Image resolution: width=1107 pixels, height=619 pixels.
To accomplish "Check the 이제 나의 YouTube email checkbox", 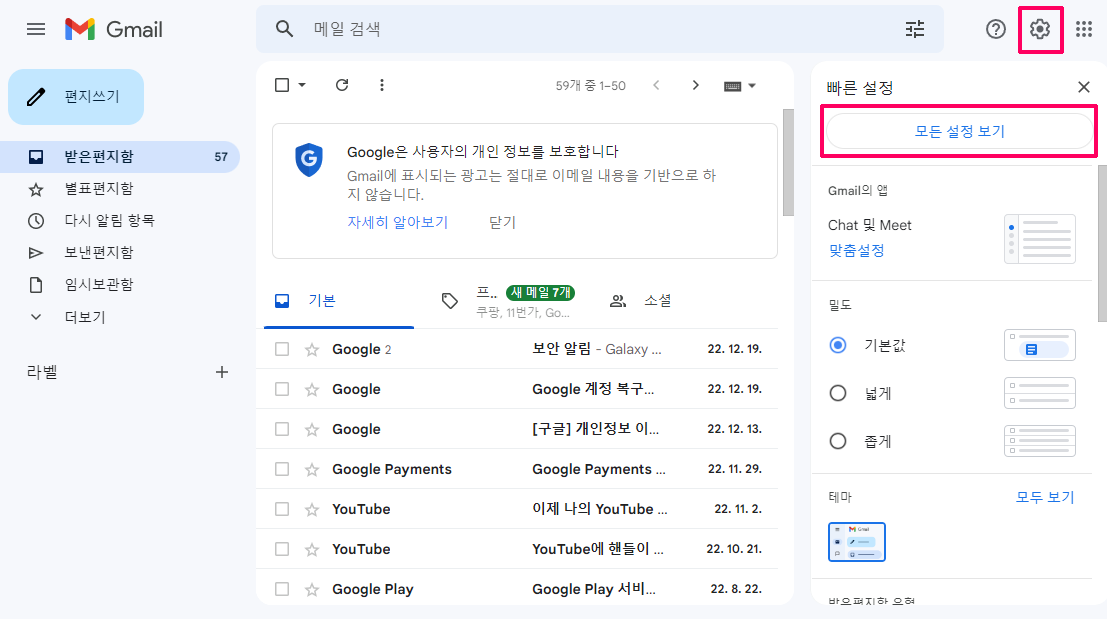I will pos(282,510).
